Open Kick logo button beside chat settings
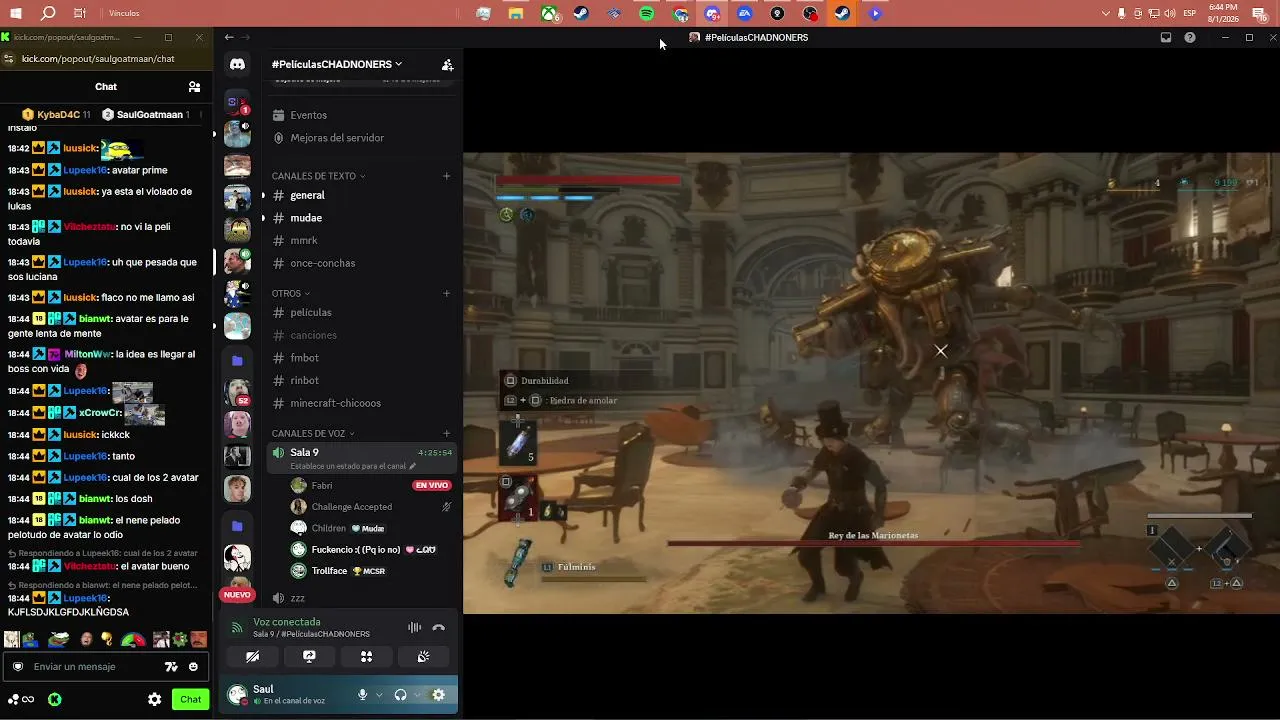 point(55,700)
